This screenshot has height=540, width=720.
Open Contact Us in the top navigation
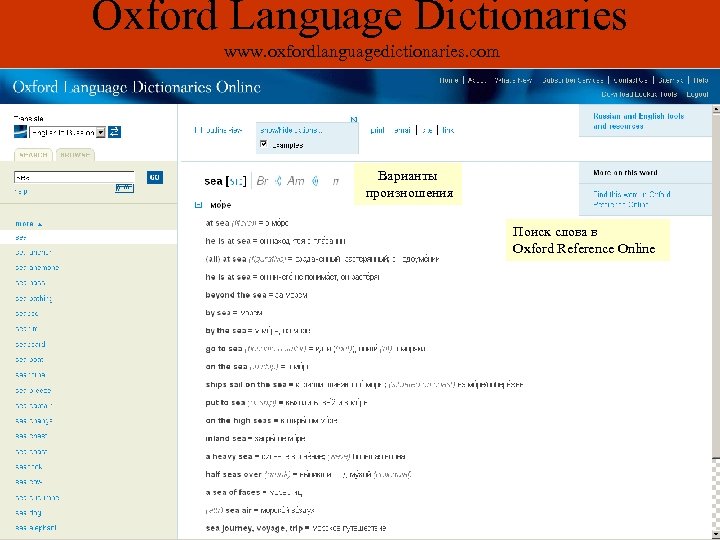pos(630,80)
